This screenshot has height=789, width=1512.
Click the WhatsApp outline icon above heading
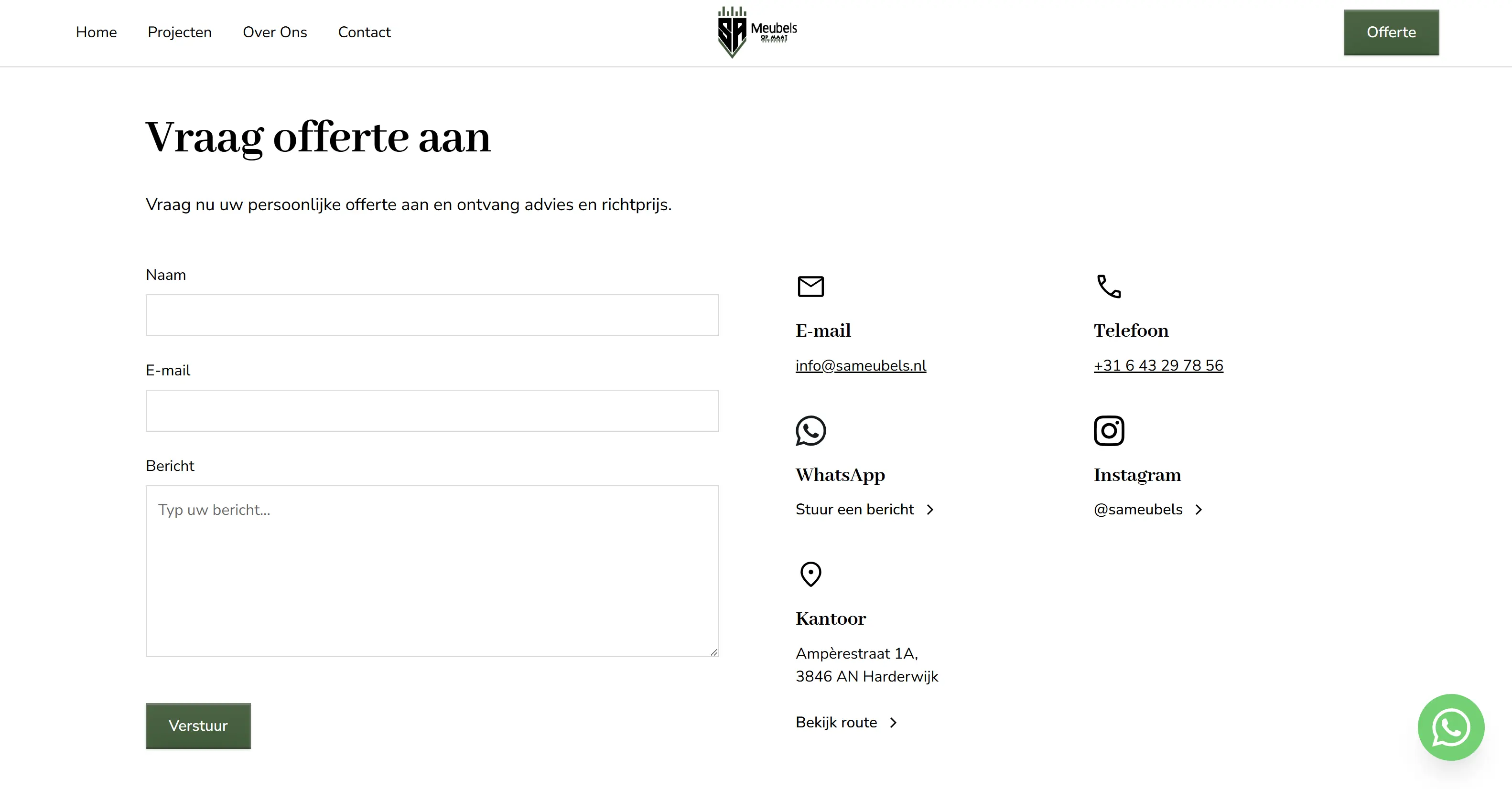pyautogui.click(x=810, y=431)
